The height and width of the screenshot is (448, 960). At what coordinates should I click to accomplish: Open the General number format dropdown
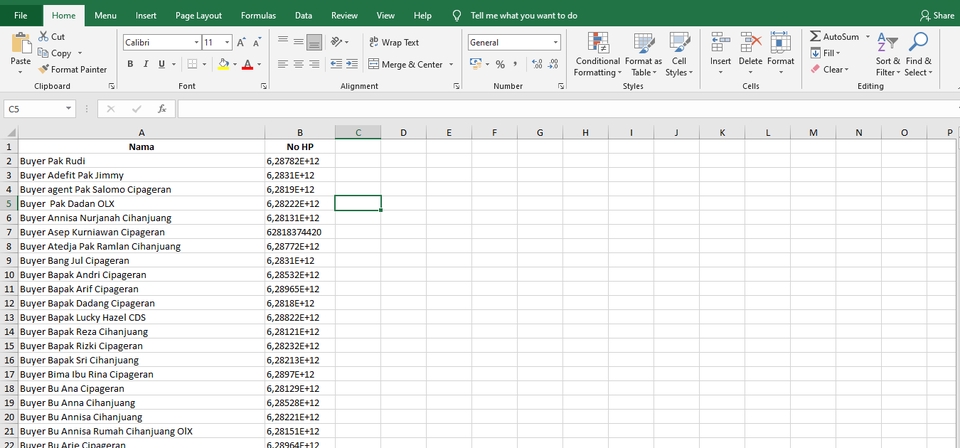coord(555,42)
